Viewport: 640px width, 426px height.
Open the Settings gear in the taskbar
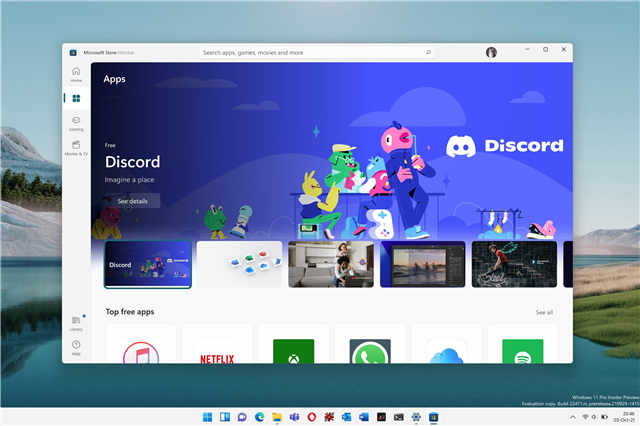coord(416,417)
